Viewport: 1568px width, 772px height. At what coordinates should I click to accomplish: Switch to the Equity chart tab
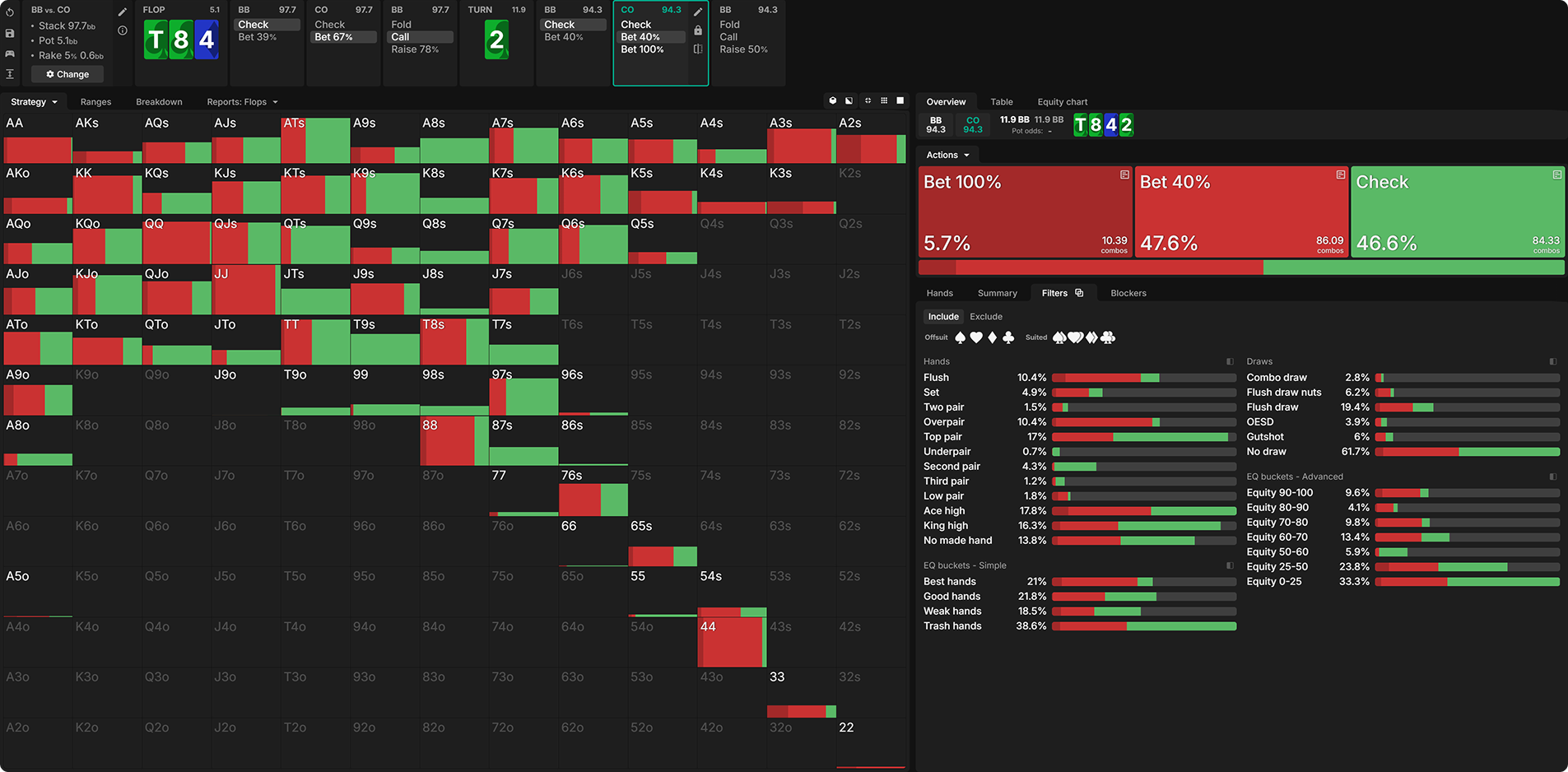(1062, 102)
